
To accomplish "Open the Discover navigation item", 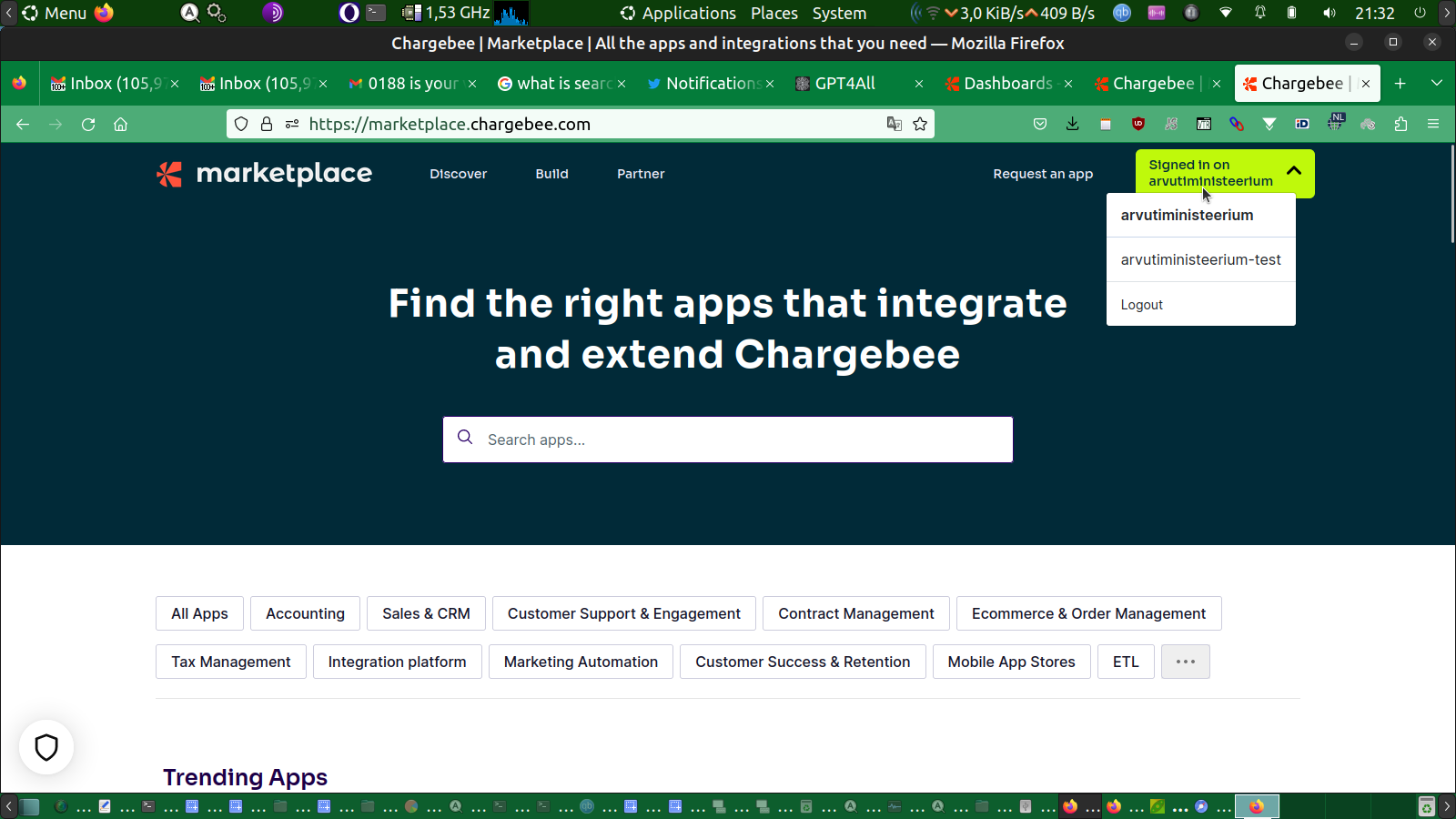I will (458, 174).
